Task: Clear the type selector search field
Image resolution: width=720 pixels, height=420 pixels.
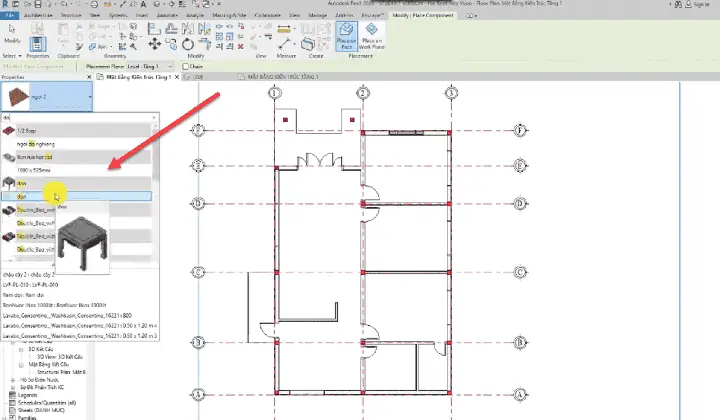Action: pyautogui.click(x=154, y=118)
